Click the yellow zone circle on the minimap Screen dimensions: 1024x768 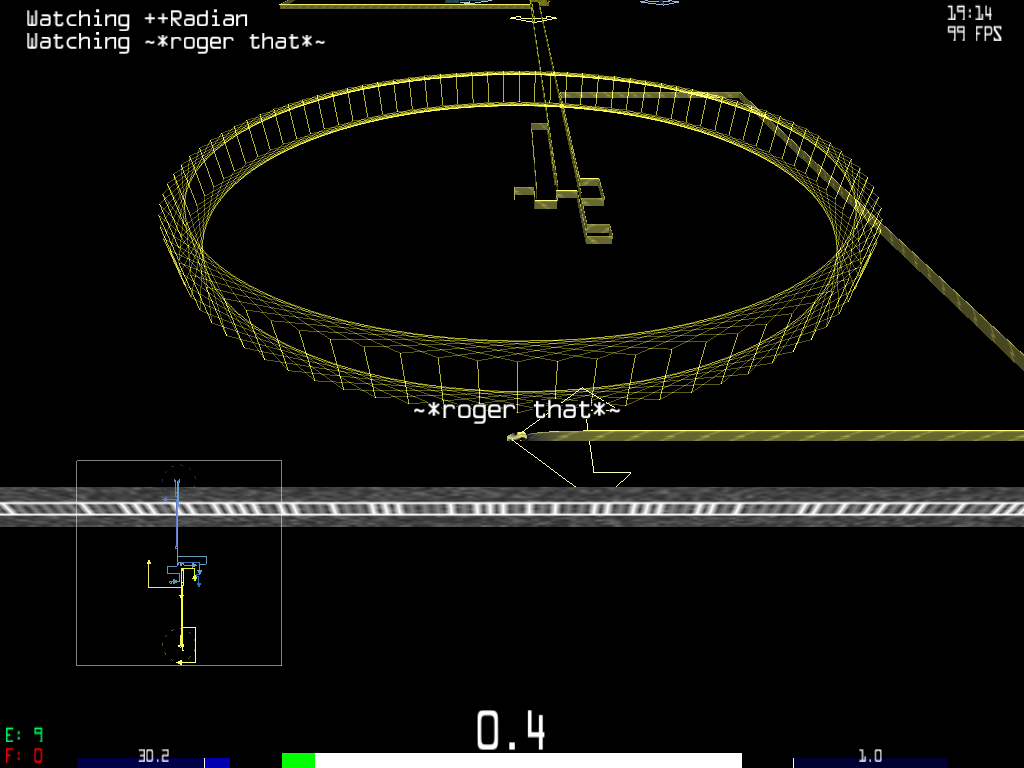[x=177, y=643]
